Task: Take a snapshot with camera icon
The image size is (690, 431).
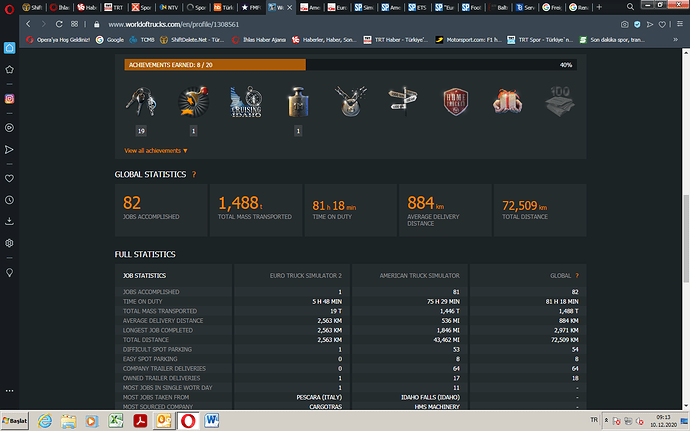Action: pyautogui.click(x=624, y=25)
